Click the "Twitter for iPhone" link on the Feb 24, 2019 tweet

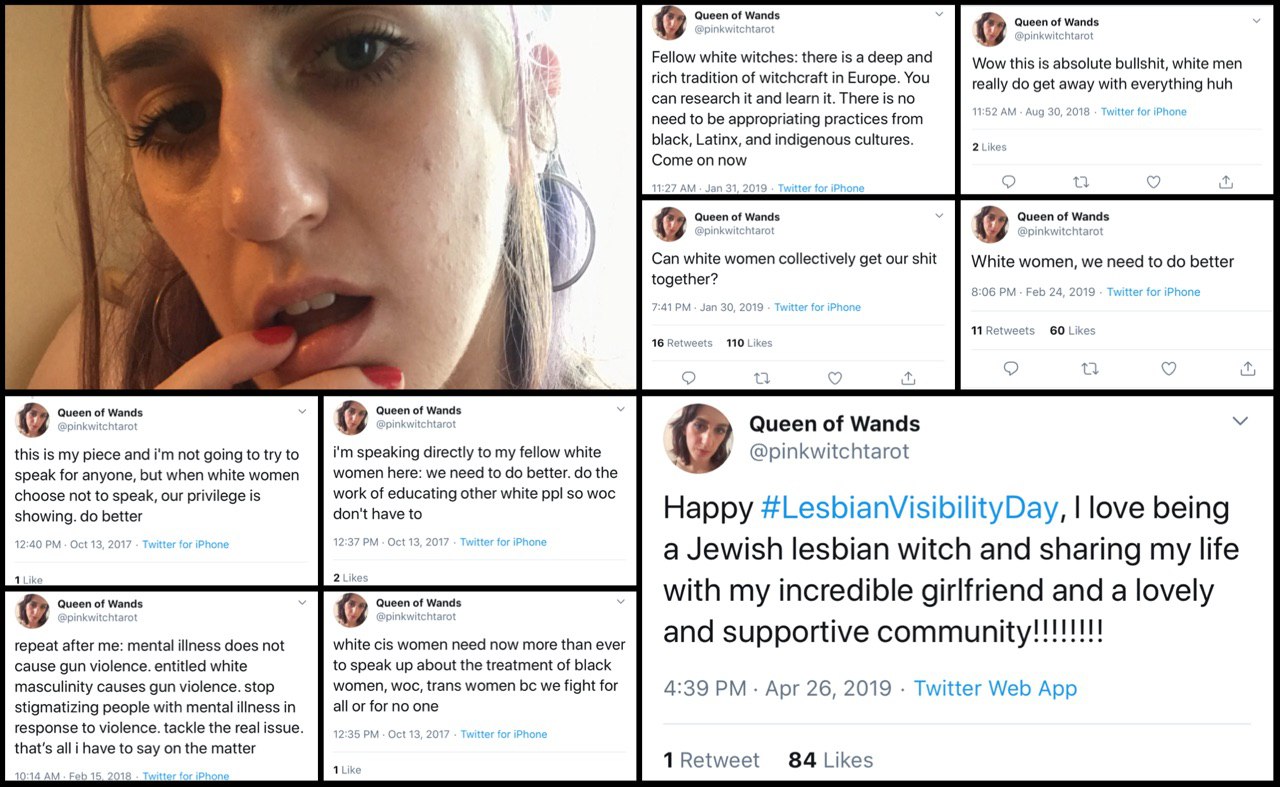point(1153,292)
